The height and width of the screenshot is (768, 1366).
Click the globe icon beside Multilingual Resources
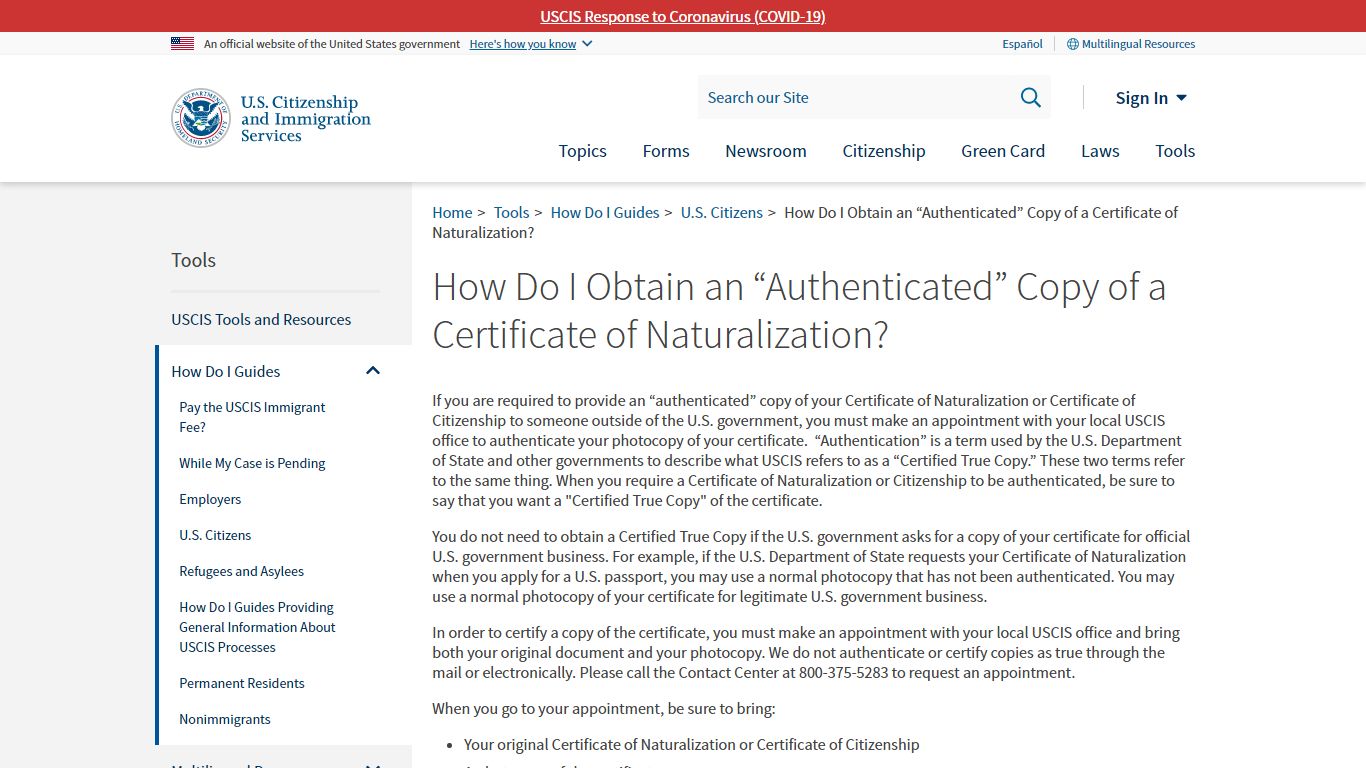[1072, 44]
